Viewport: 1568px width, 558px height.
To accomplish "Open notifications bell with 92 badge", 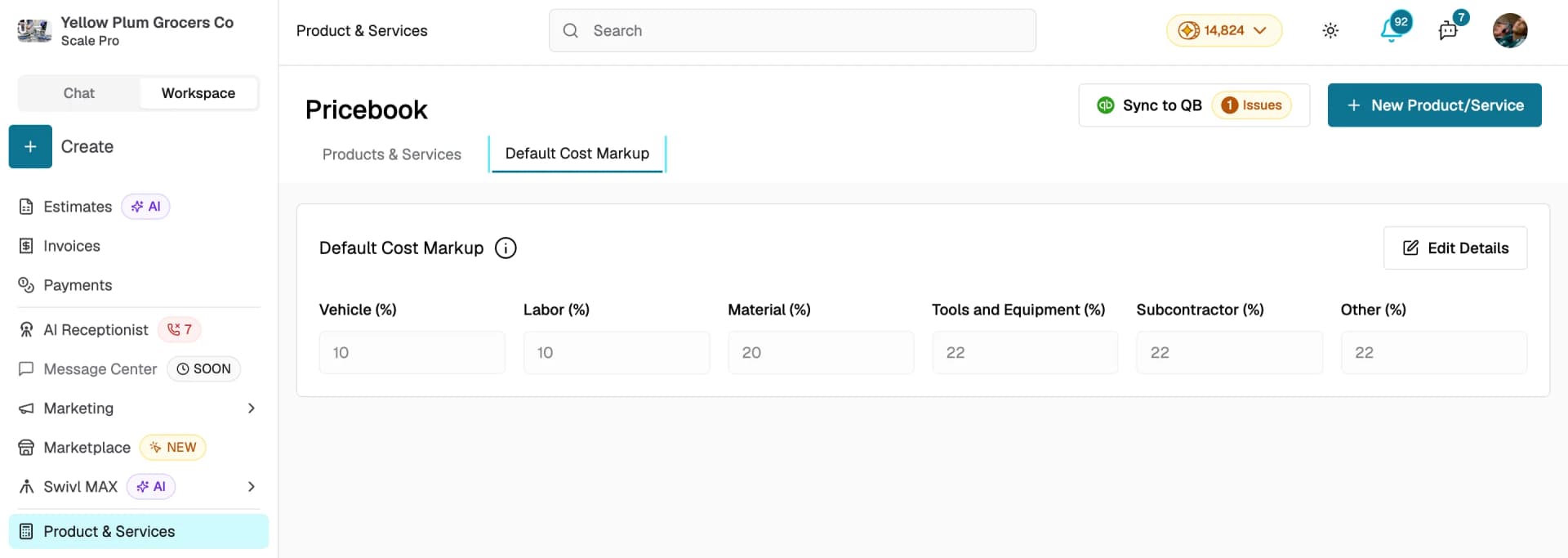I will pyautogui.click(x=1392, y=31).
